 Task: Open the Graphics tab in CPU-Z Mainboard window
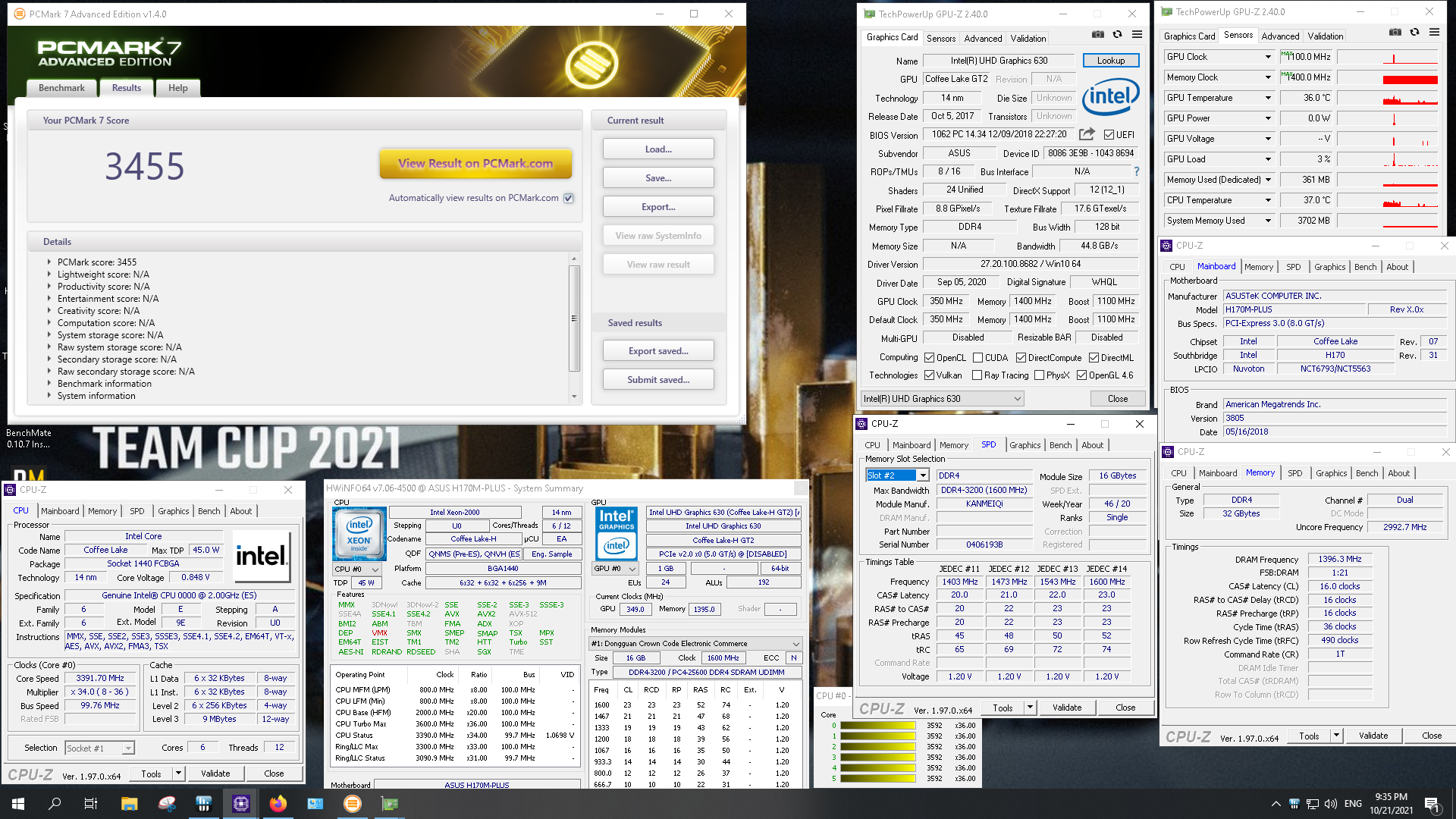click(1329, 267)
